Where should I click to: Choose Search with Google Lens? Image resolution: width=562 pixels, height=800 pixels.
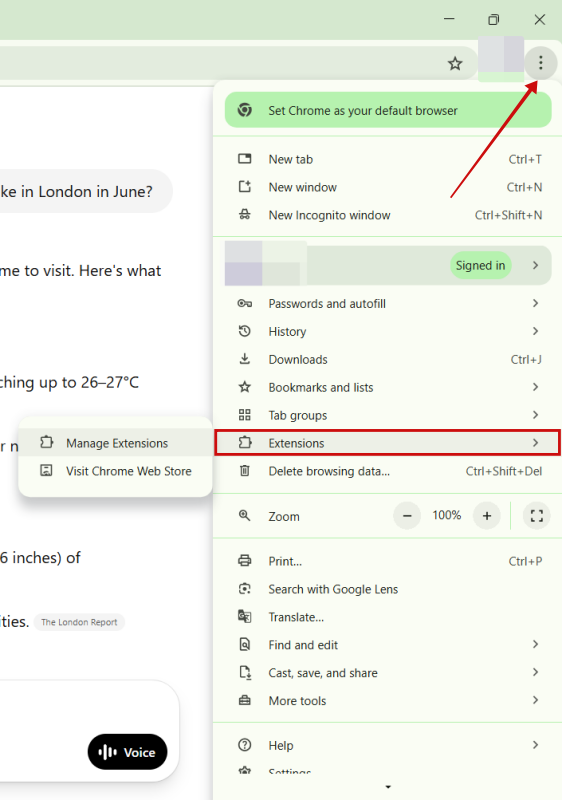(387, 589)
